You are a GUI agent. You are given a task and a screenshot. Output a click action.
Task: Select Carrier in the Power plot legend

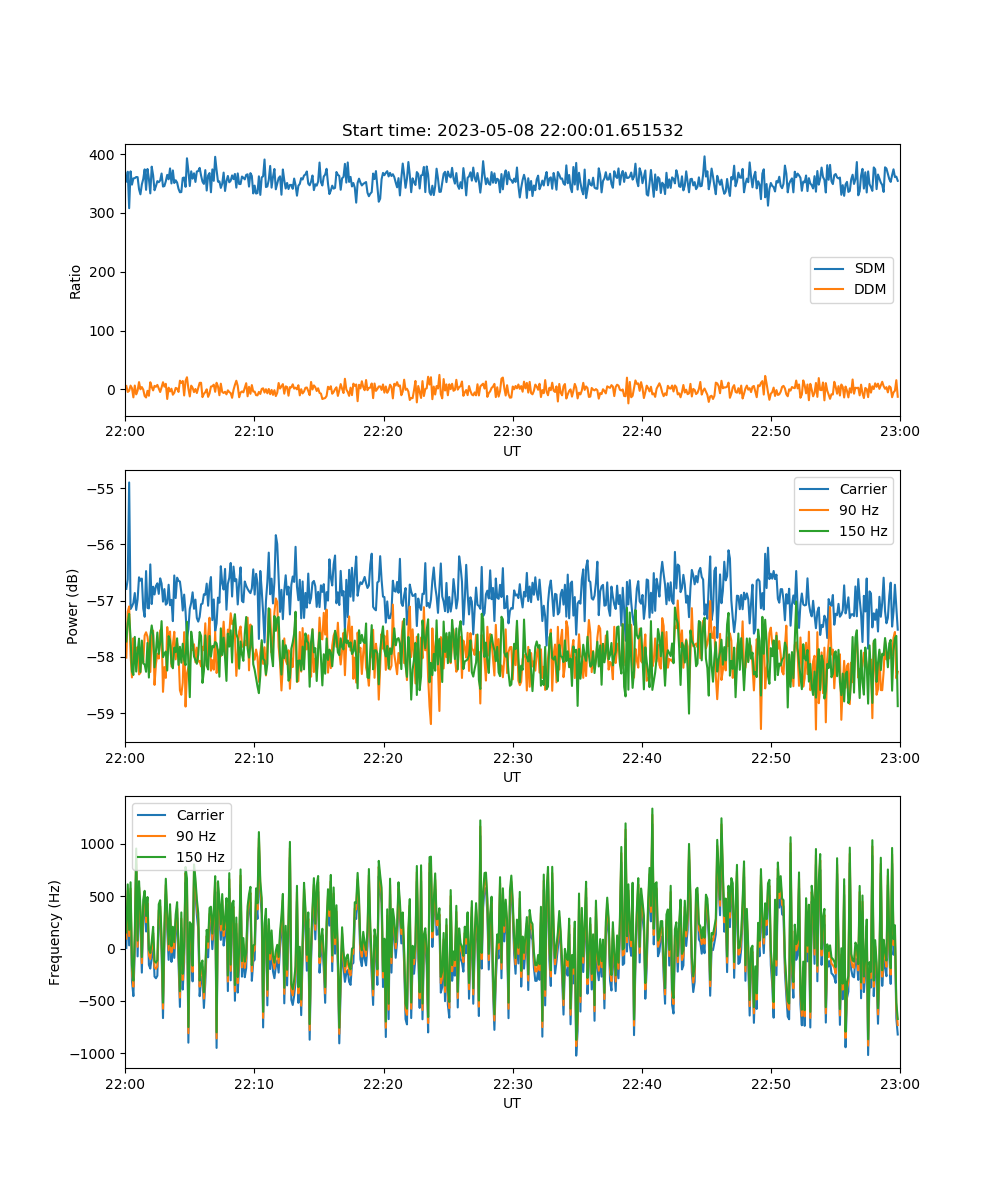[861, 489]
